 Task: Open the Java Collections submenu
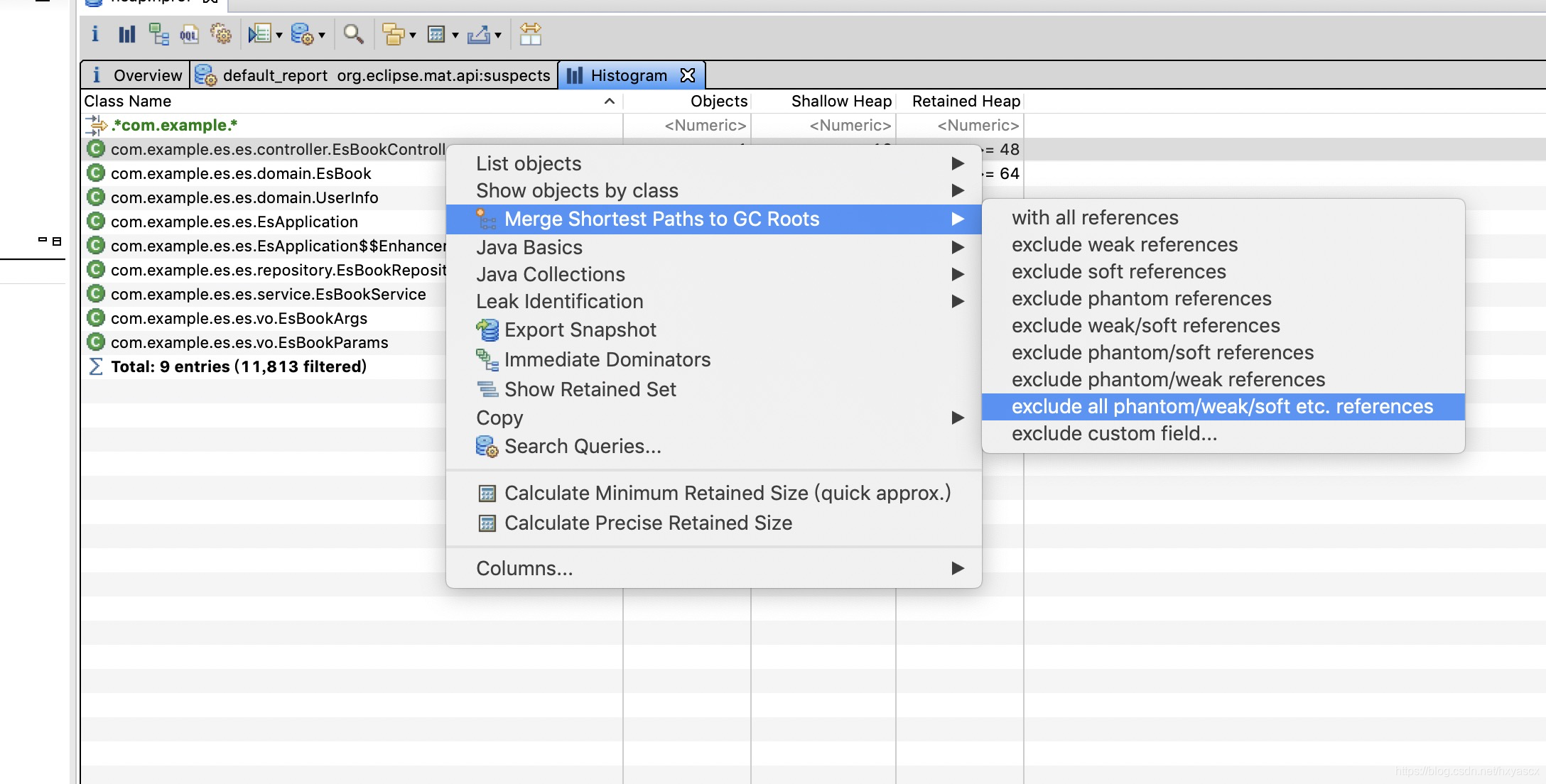[713, 274]
